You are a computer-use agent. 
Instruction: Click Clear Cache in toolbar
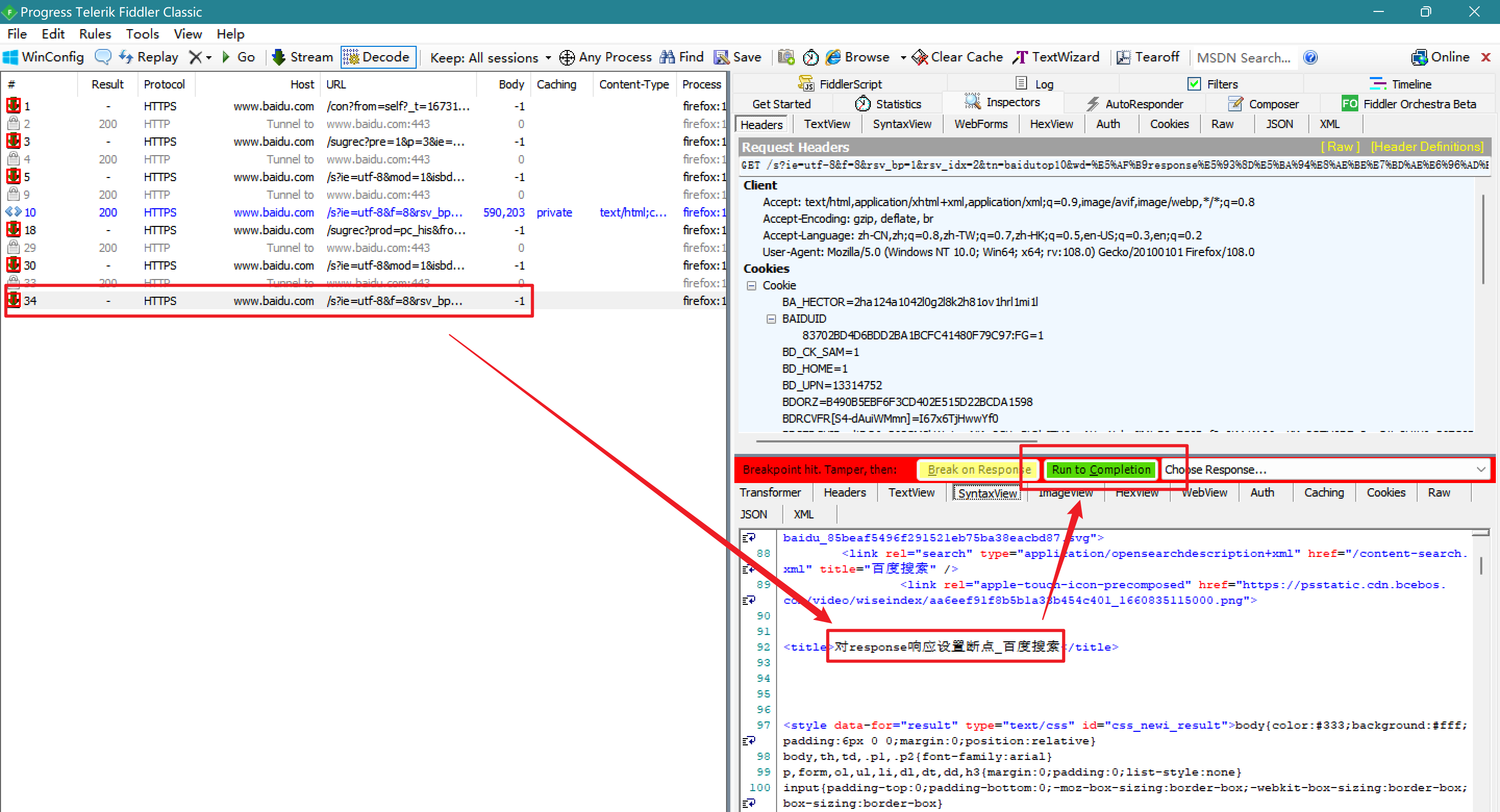[x=957, y=57]
